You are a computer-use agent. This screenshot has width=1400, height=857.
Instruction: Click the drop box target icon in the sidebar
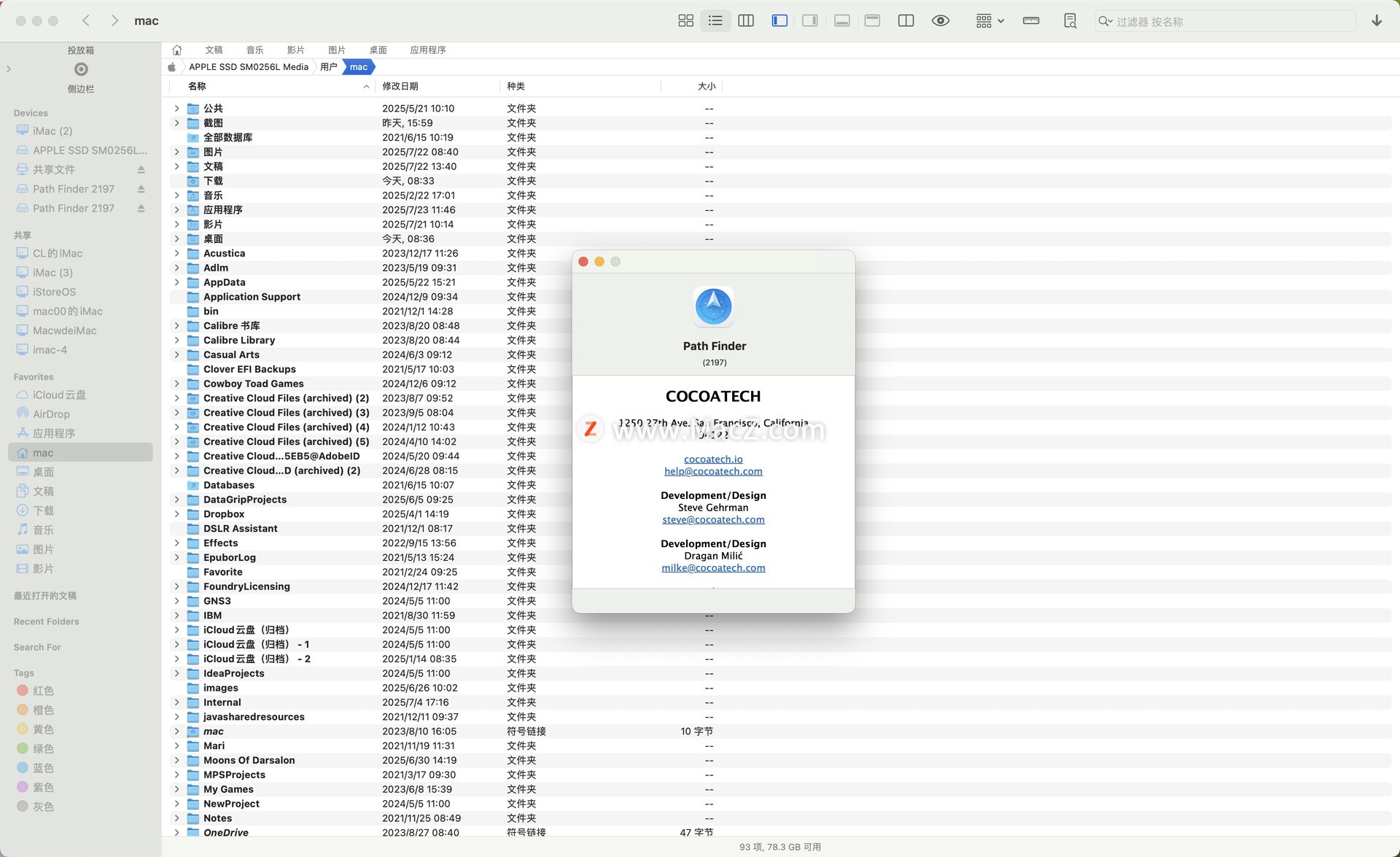(81, 69)
